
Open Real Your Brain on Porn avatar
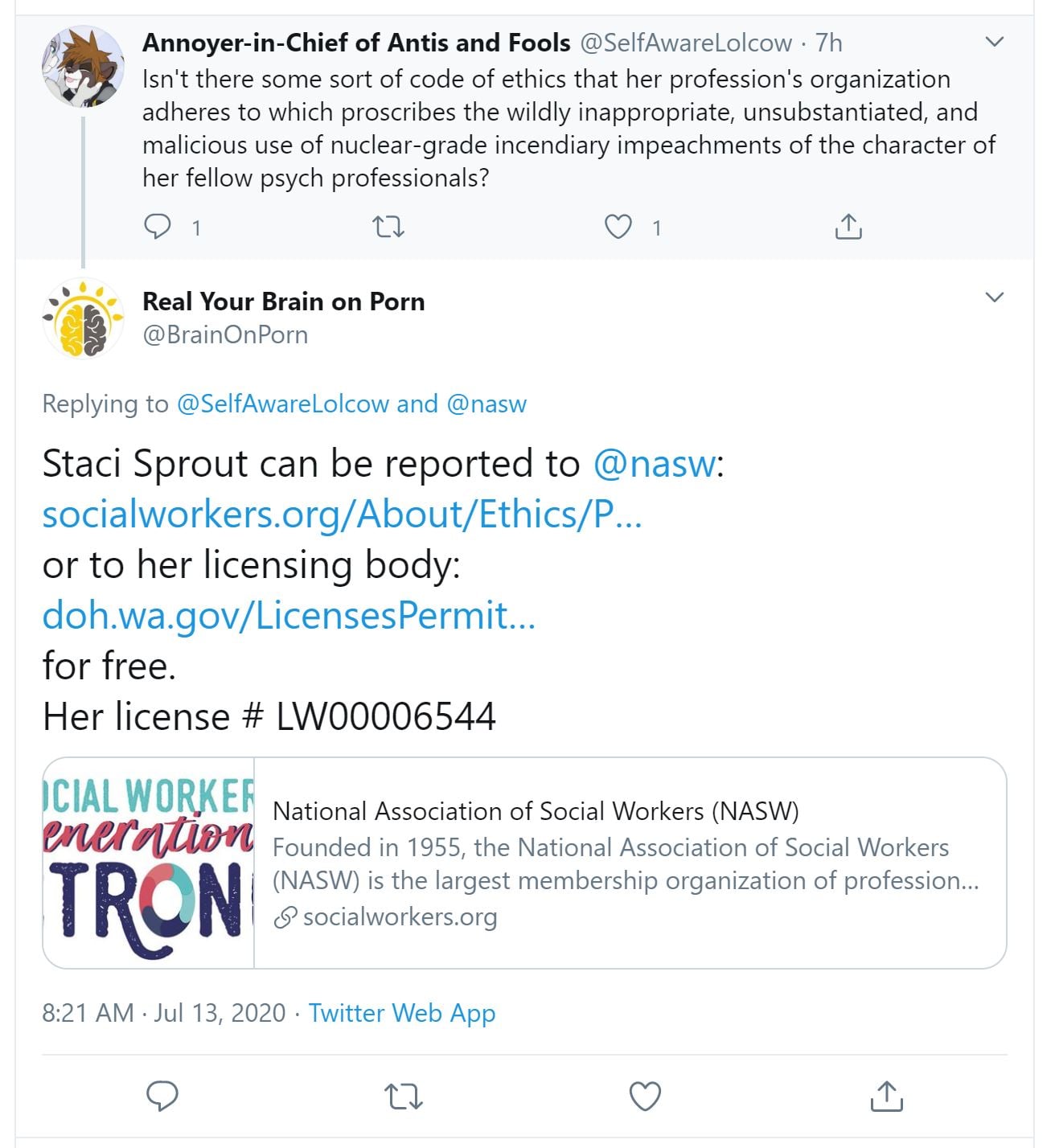pos(83,318)
